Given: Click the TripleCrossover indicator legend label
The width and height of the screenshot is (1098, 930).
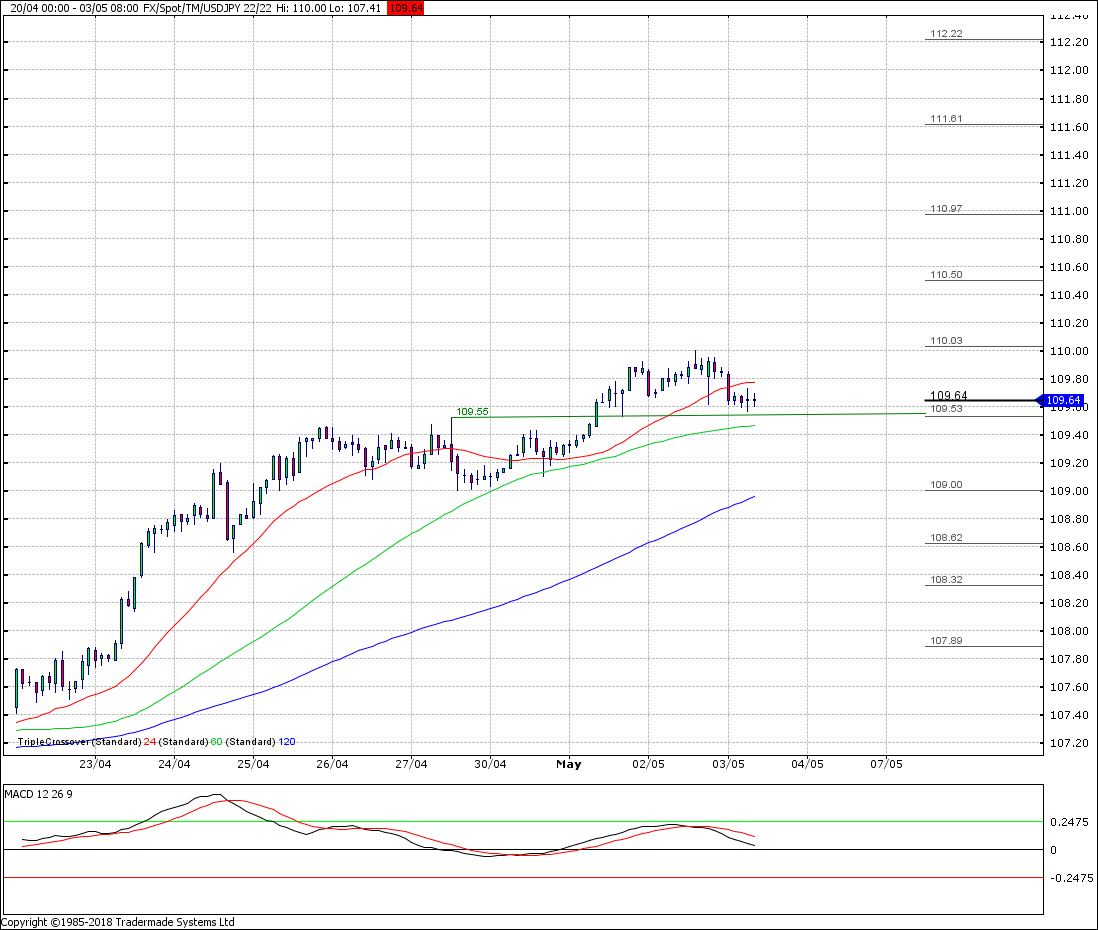Looking at the screenshot, I should tap(53, 742).
